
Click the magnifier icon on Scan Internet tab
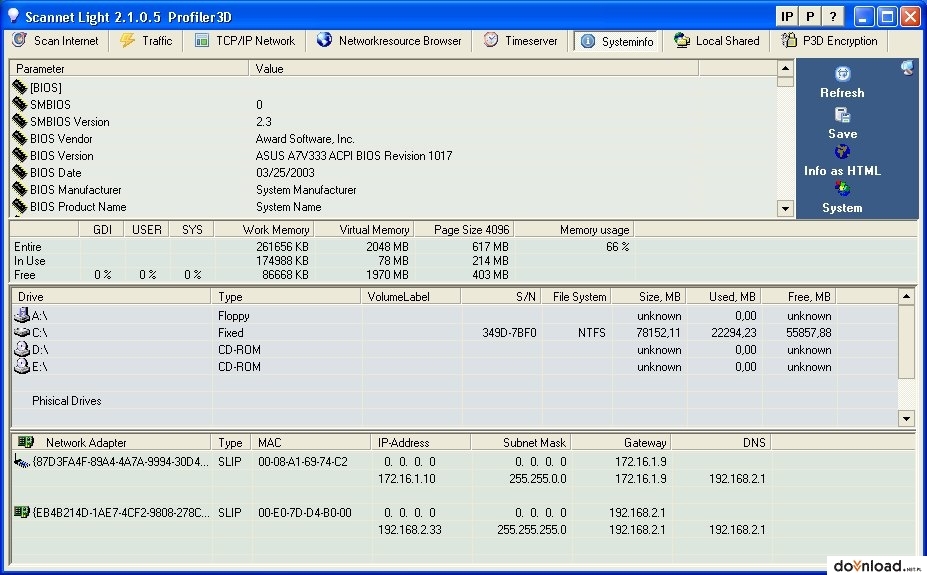[x=20, y=40]
